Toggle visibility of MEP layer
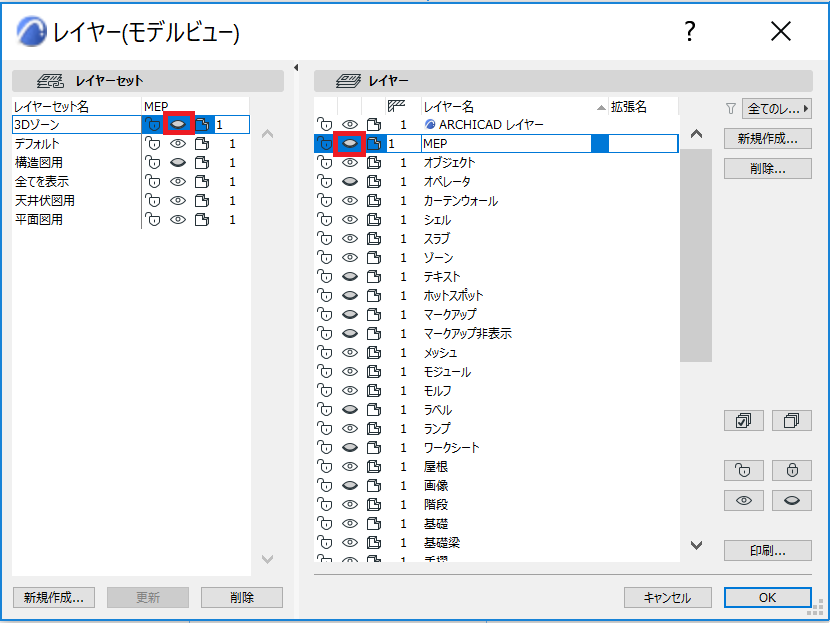 click(350, 143)
